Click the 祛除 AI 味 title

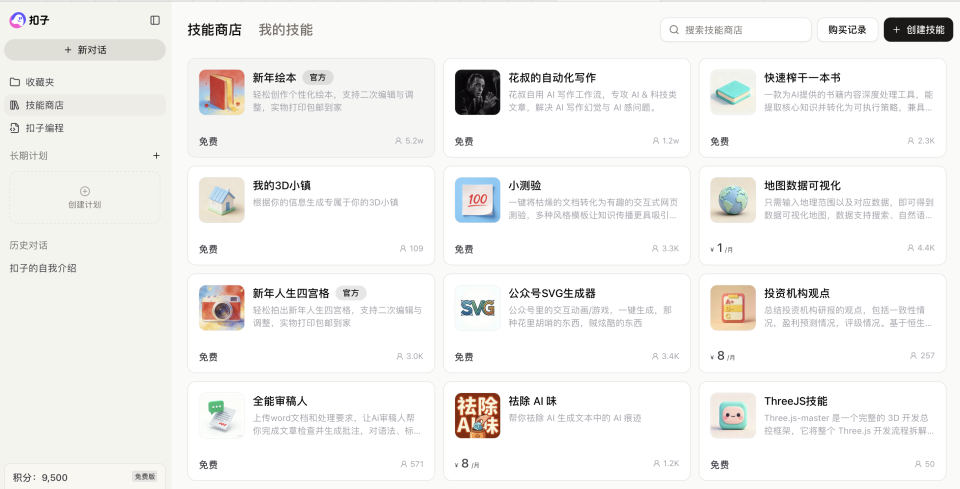pos(532,401)
